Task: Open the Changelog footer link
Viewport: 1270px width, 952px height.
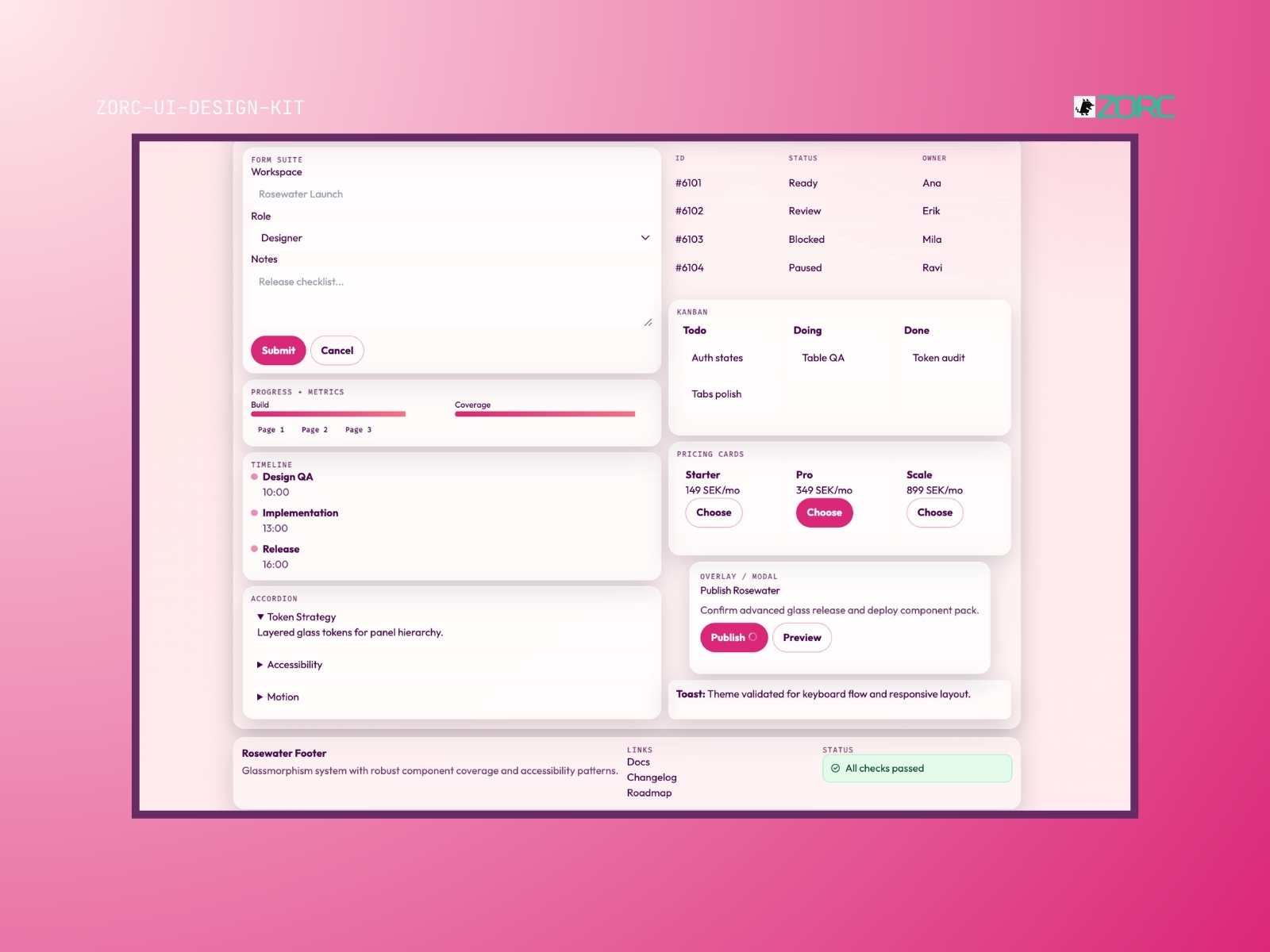Action: pos(652,777)
